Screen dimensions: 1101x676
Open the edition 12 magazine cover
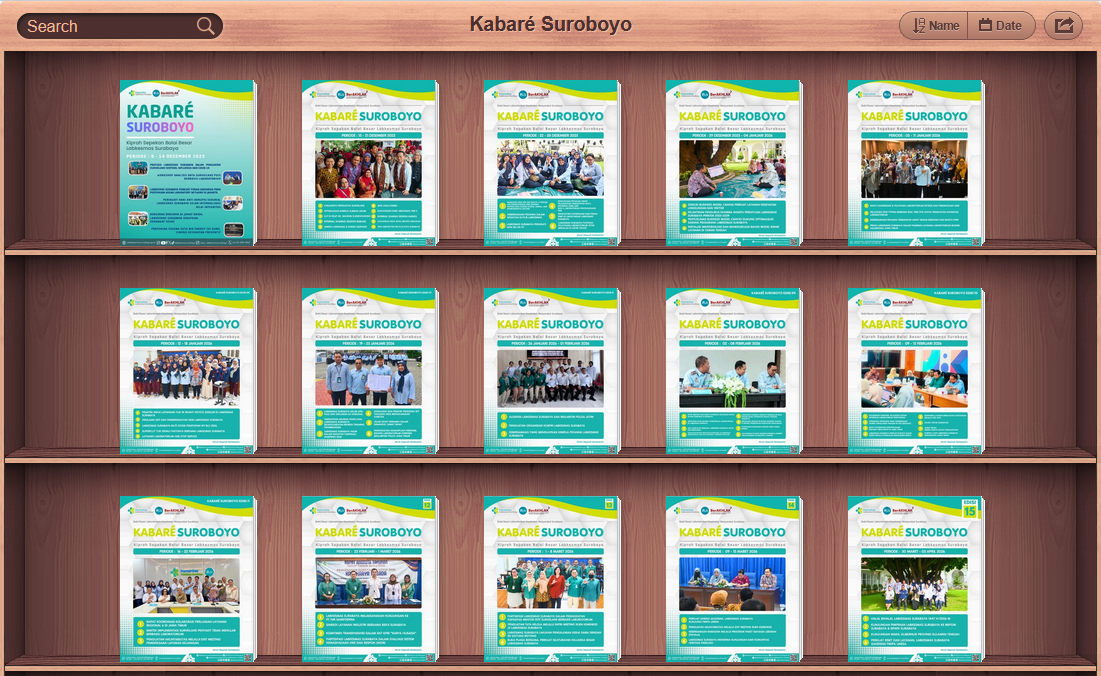point(369,579)
